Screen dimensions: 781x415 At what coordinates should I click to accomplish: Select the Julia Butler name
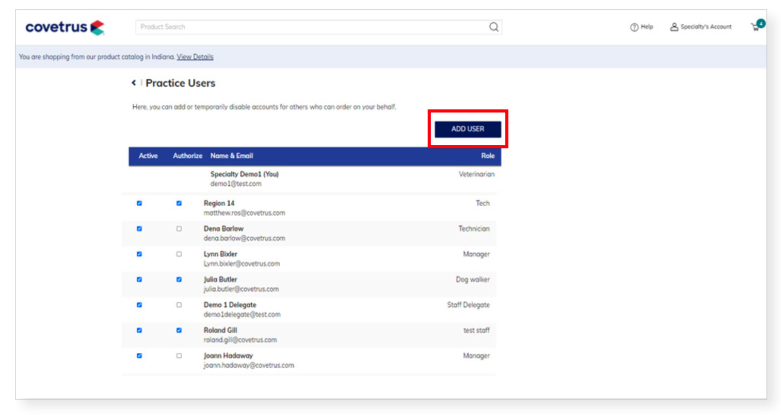220,279
